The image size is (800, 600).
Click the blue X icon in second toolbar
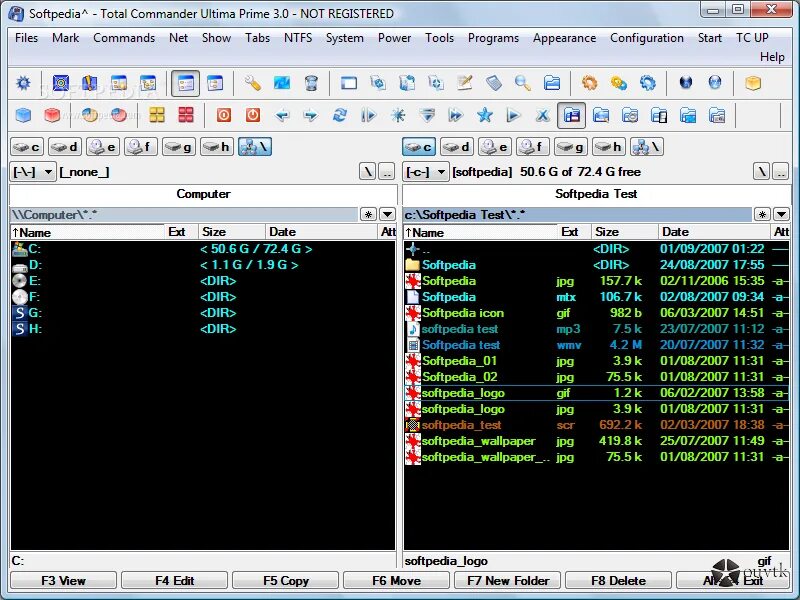tap(542, 115)
